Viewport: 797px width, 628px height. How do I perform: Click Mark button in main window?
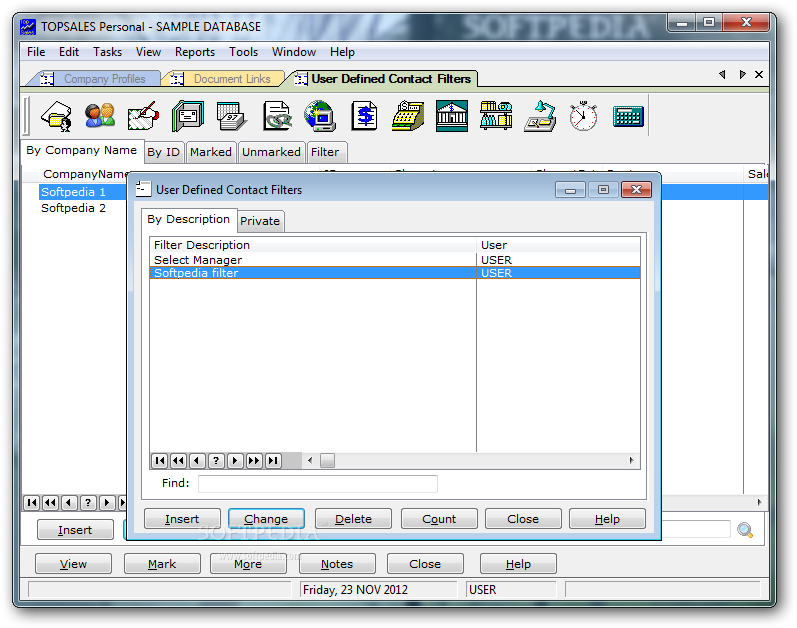(x=162, y=564)
